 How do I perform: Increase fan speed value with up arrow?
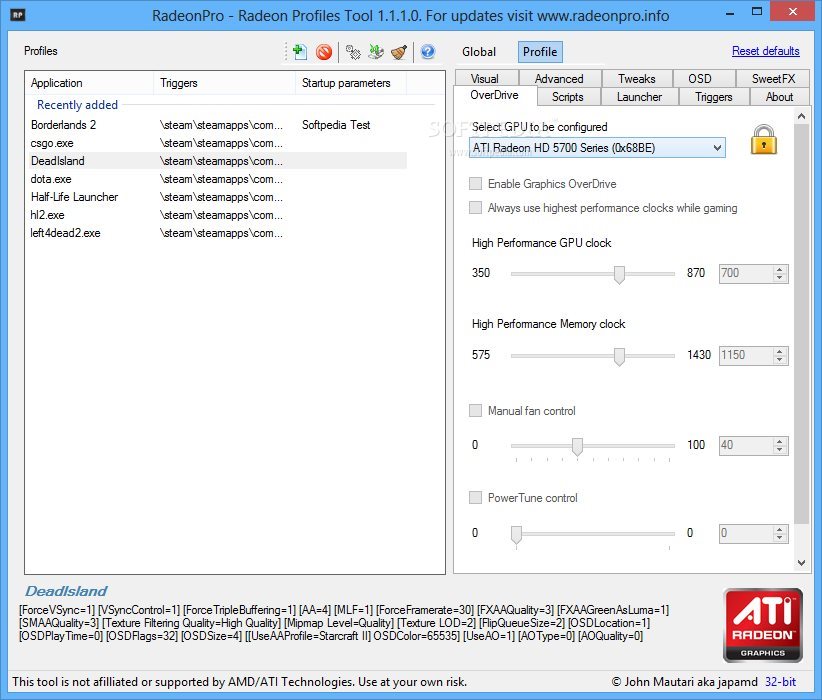(780, 441)
